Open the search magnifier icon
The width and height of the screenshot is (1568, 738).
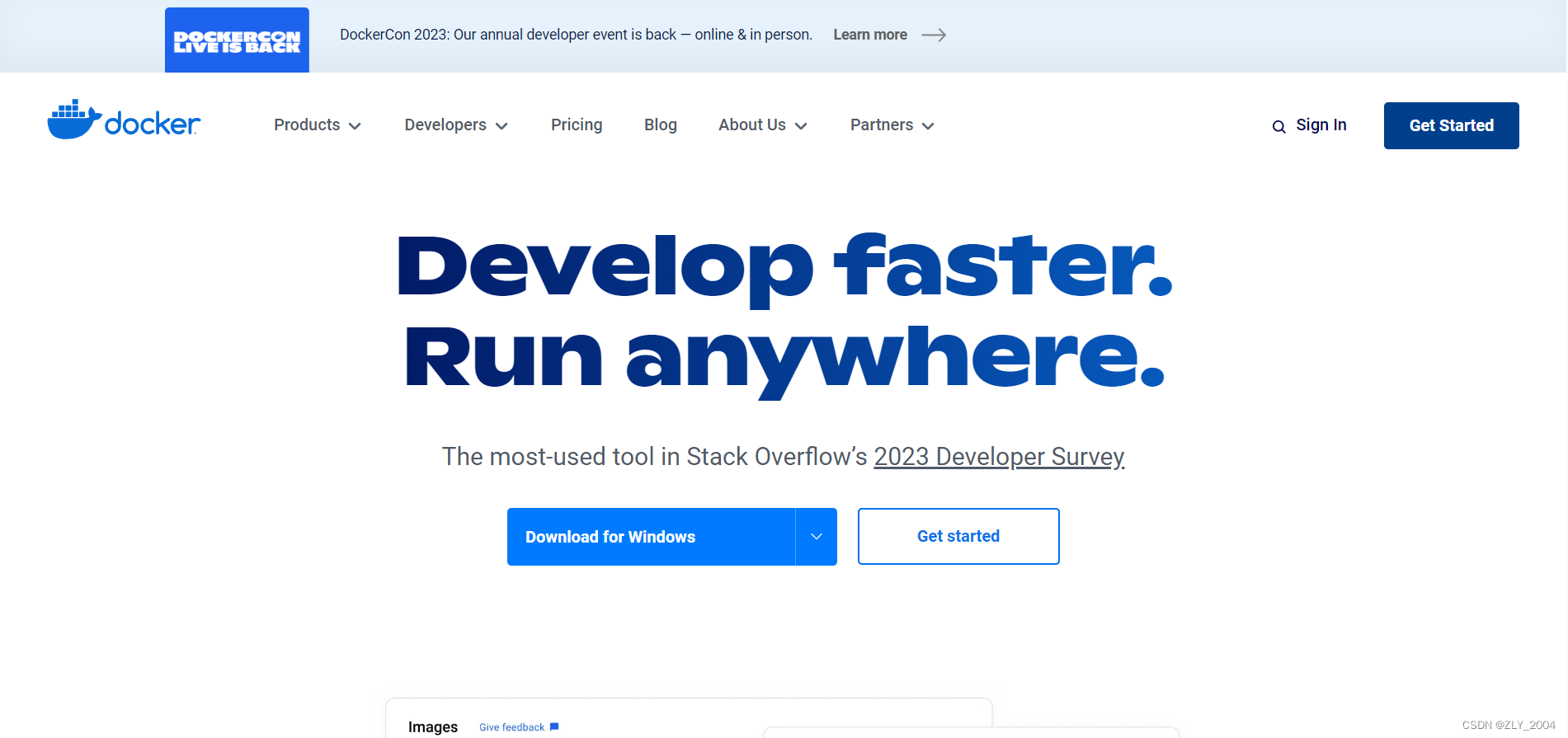(1278, 126)
